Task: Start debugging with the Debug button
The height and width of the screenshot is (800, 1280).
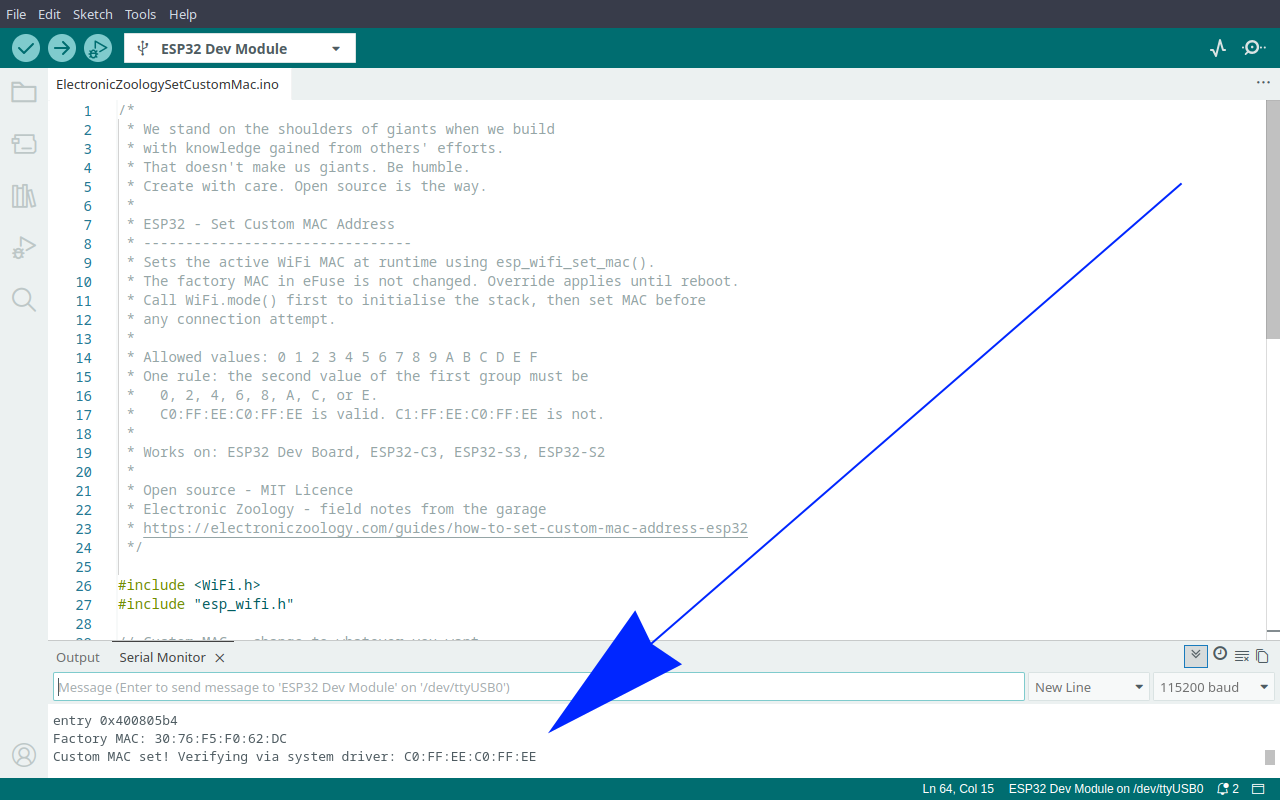Action: point(98,48)
